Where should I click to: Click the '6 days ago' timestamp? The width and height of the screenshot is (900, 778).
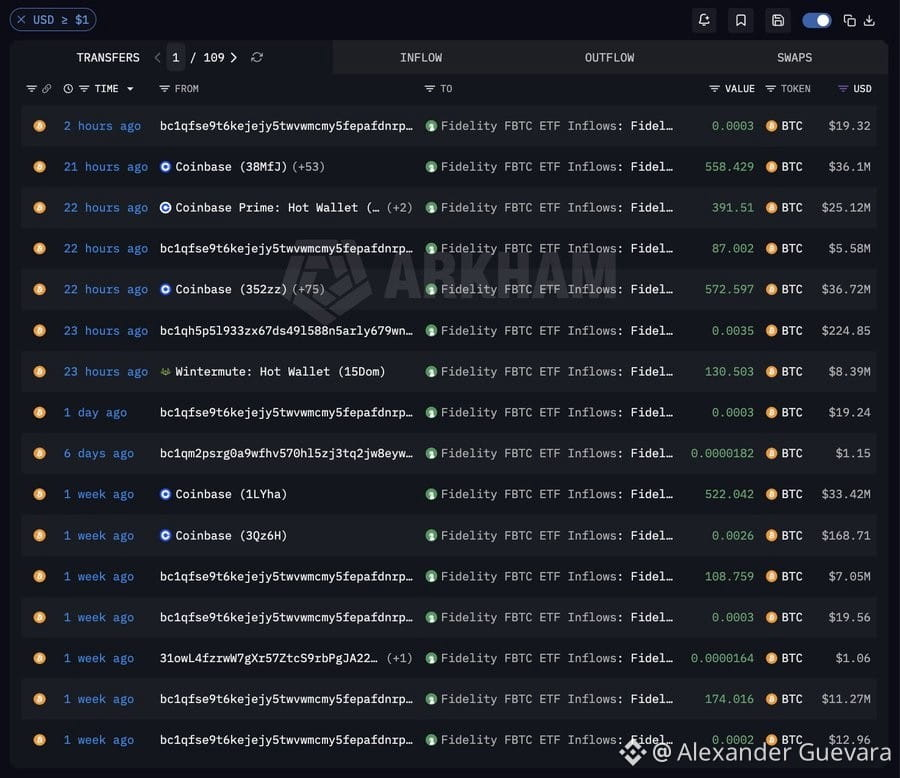pyautogui.click(x=99, y=453)
